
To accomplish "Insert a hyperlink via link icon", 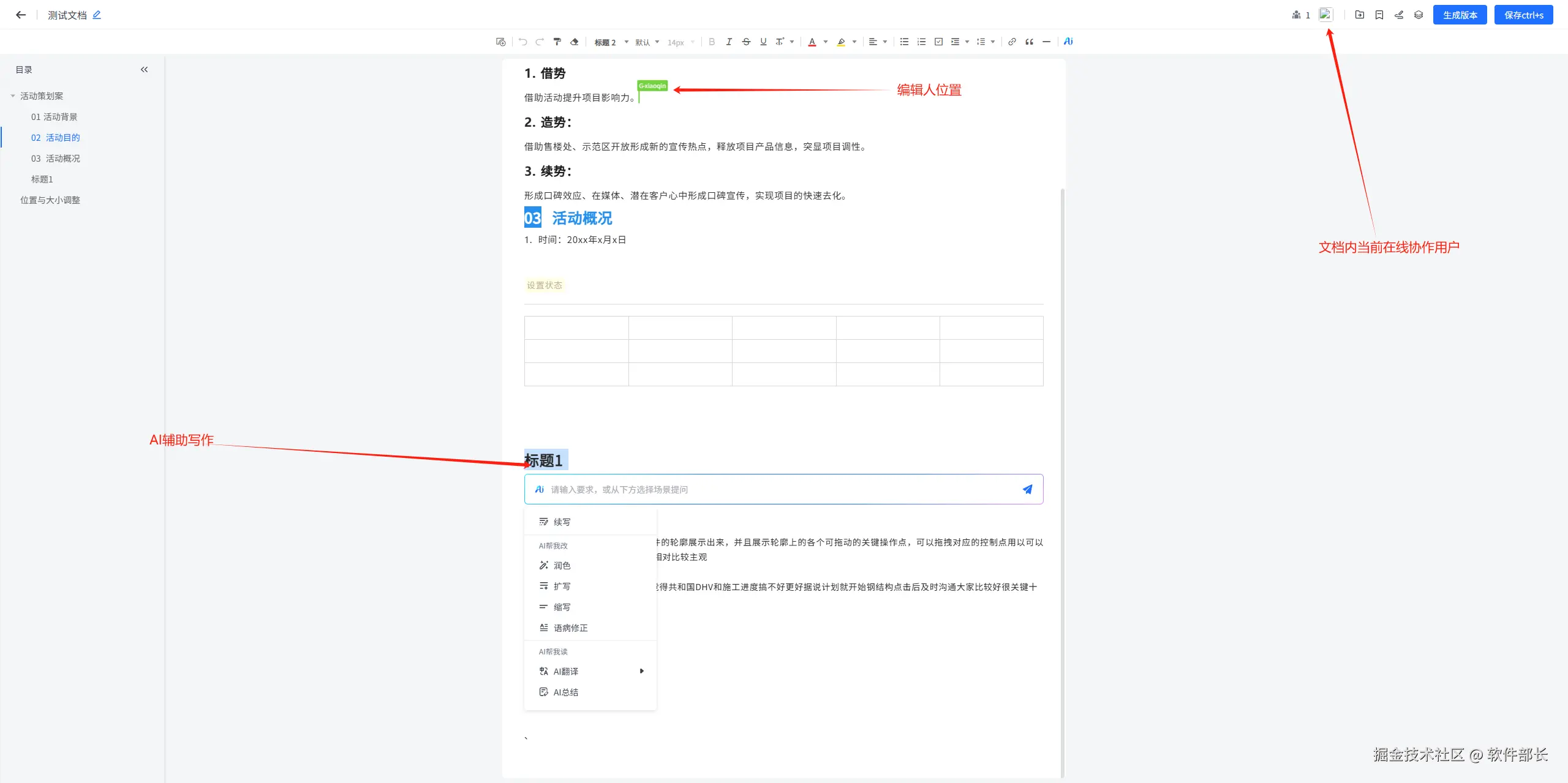I will tap(1012, 42).
